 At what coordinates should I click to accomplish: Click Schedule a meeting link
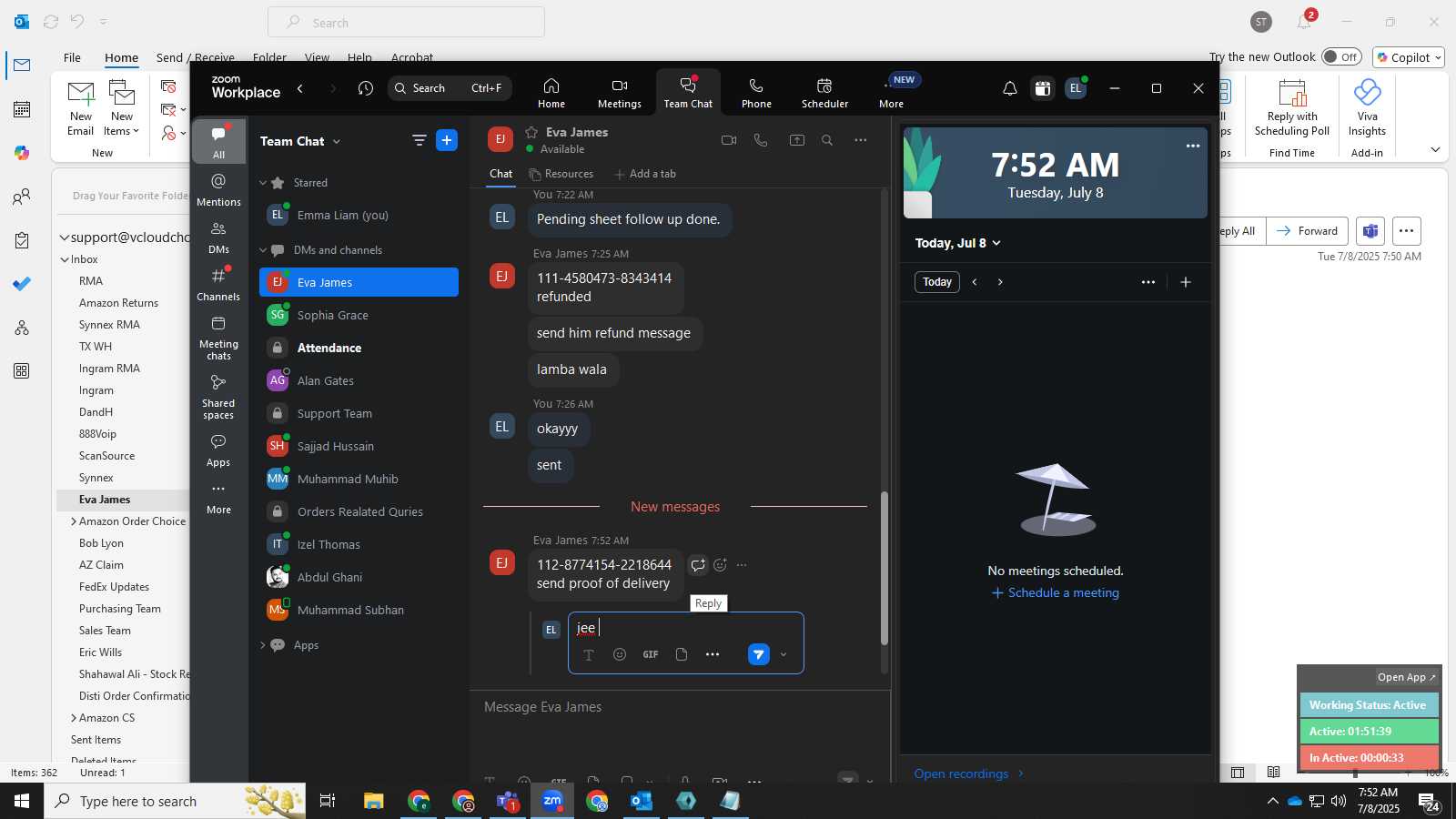coord(1056,592)
